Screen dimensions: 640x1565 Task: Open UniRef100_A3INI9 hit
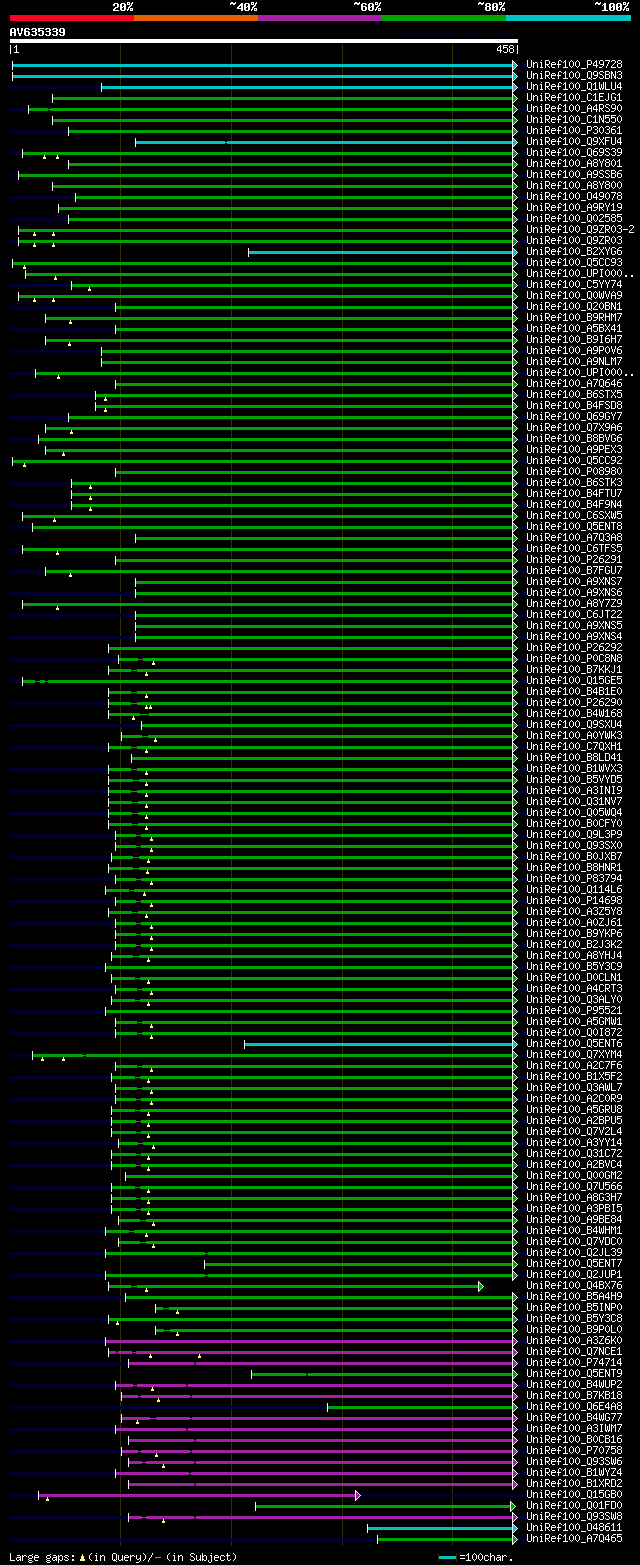tap(574, 790)
